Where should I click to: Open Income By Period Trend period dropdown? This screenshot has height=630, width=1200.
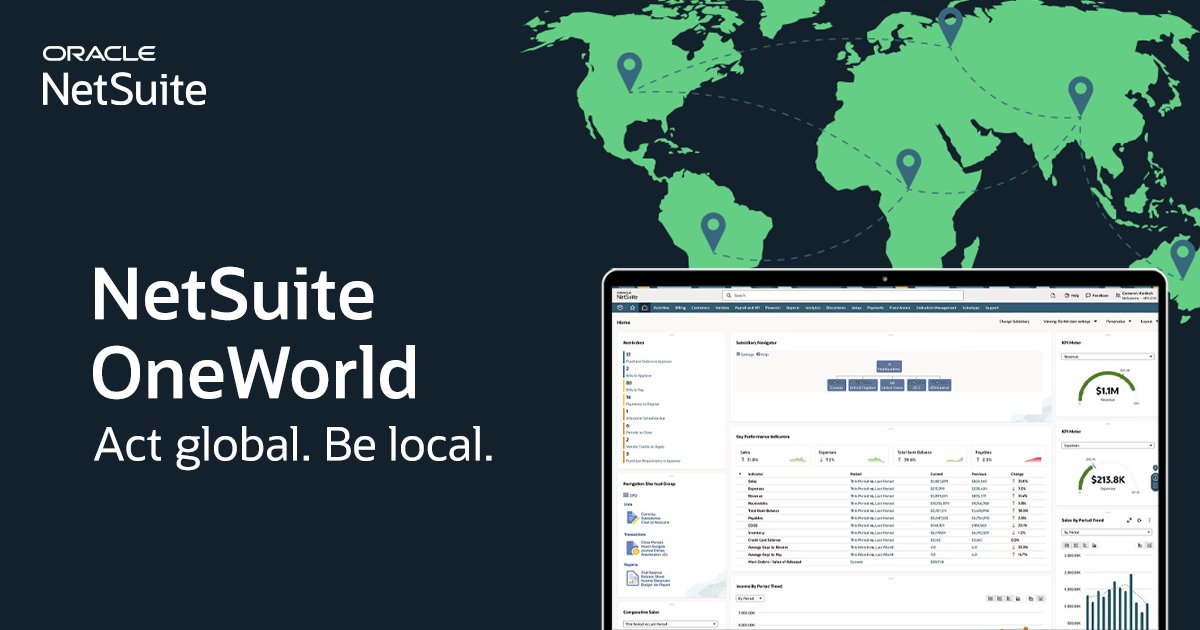click(750, 598)
